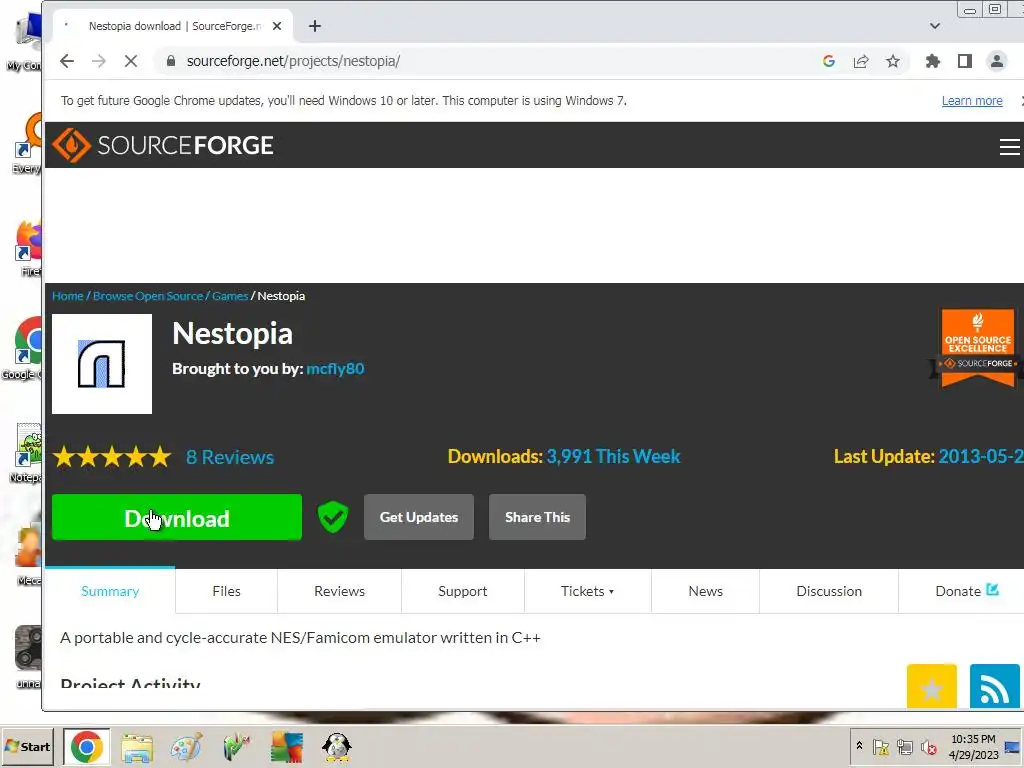This screenshot has height=768, width=1024.
Task: Open the blue RSS feed icon
Action: click(x=995, y=686)
